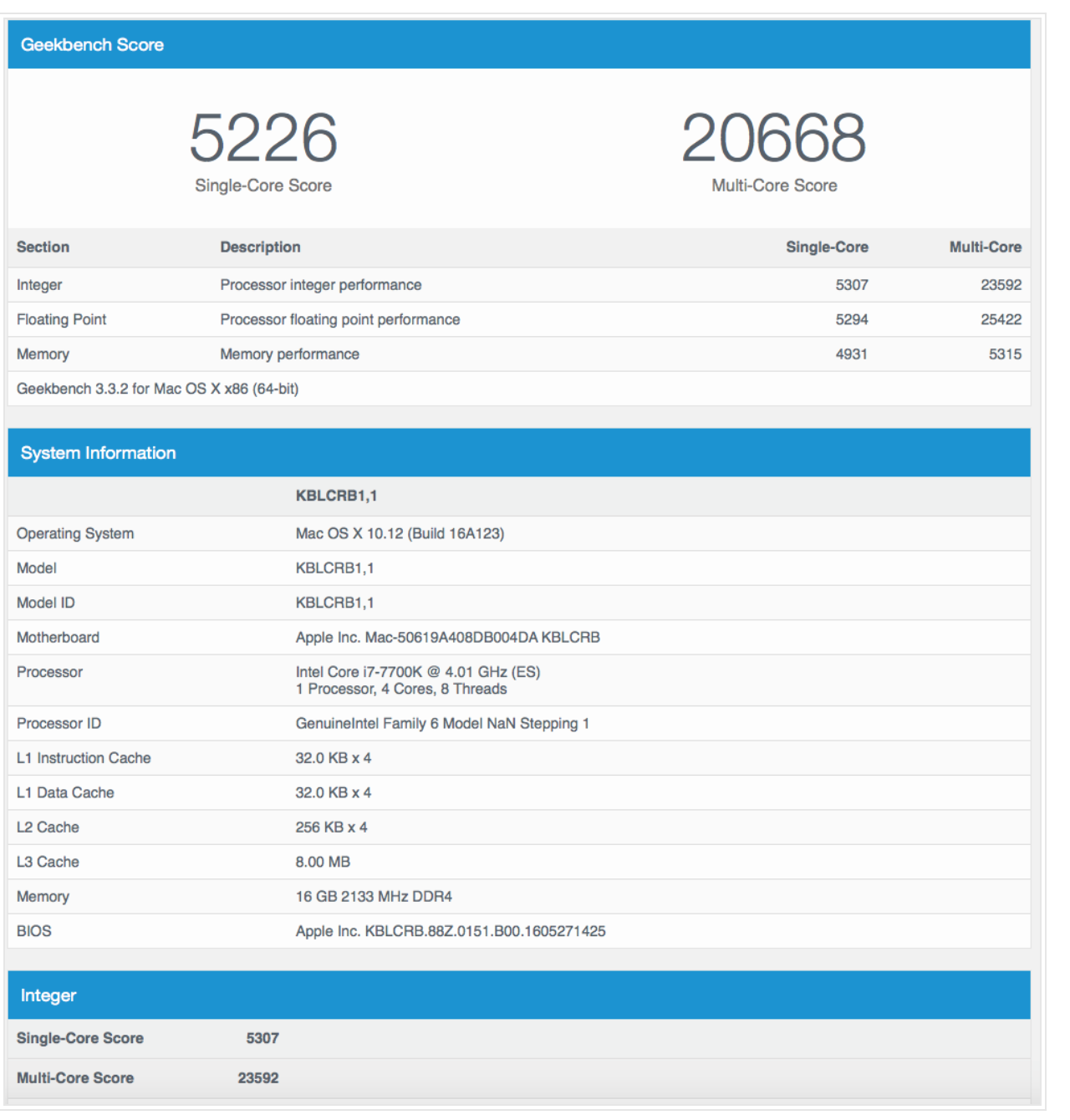Select Mac OS X 10.12 (Build 16A123) value
The width and height of the screenshot is (1070, 1120).
(400, 533)
